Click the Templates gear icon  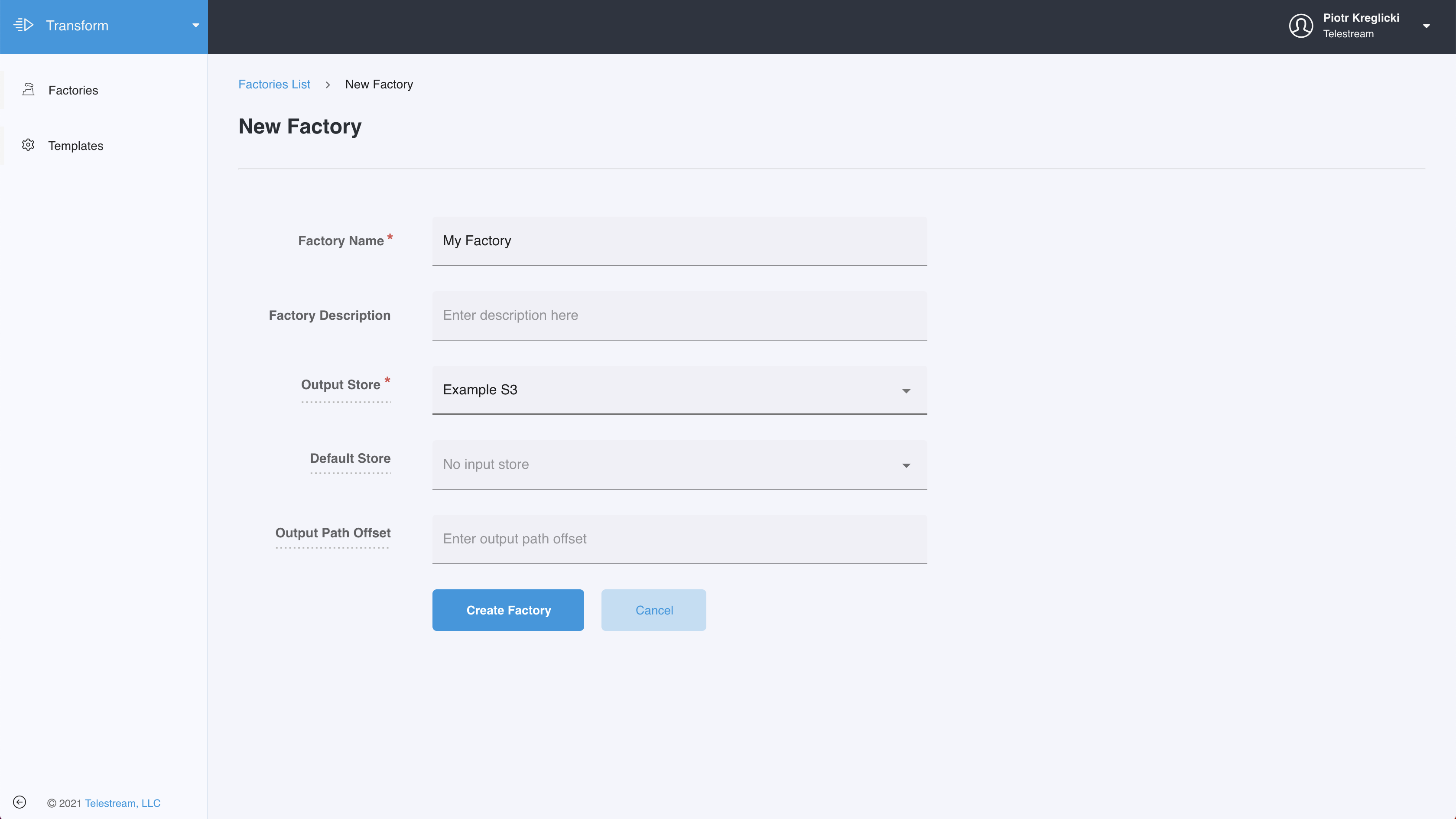pos(28,145)
